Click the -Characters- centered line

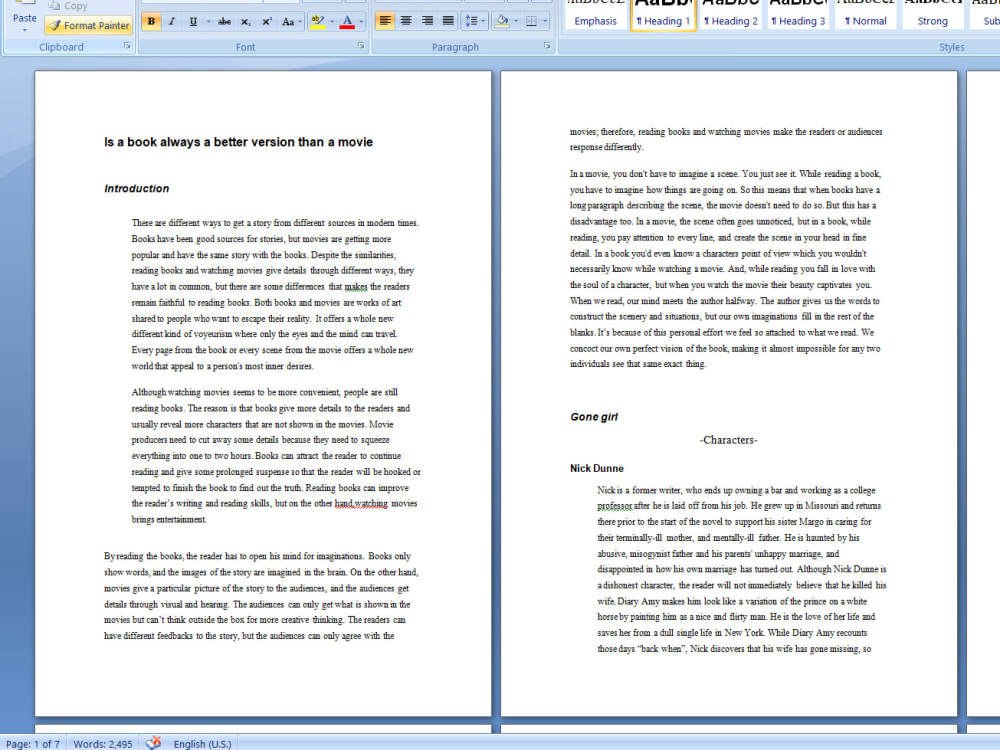click(728, 440)
